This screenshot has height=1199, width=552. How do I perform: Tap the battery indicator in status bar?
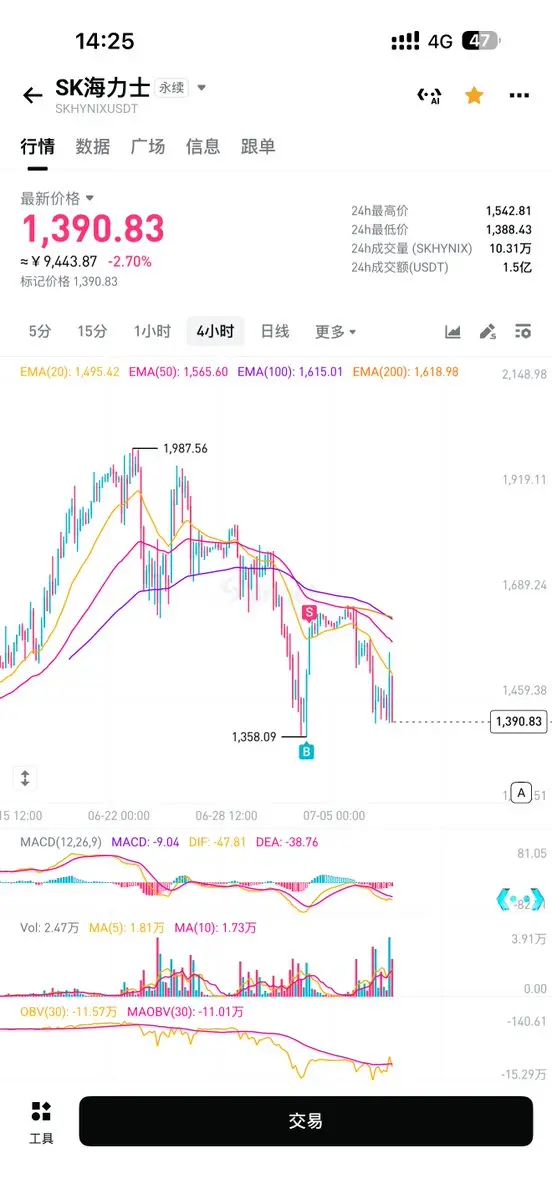pyautogui.click(x=482, y=41)
